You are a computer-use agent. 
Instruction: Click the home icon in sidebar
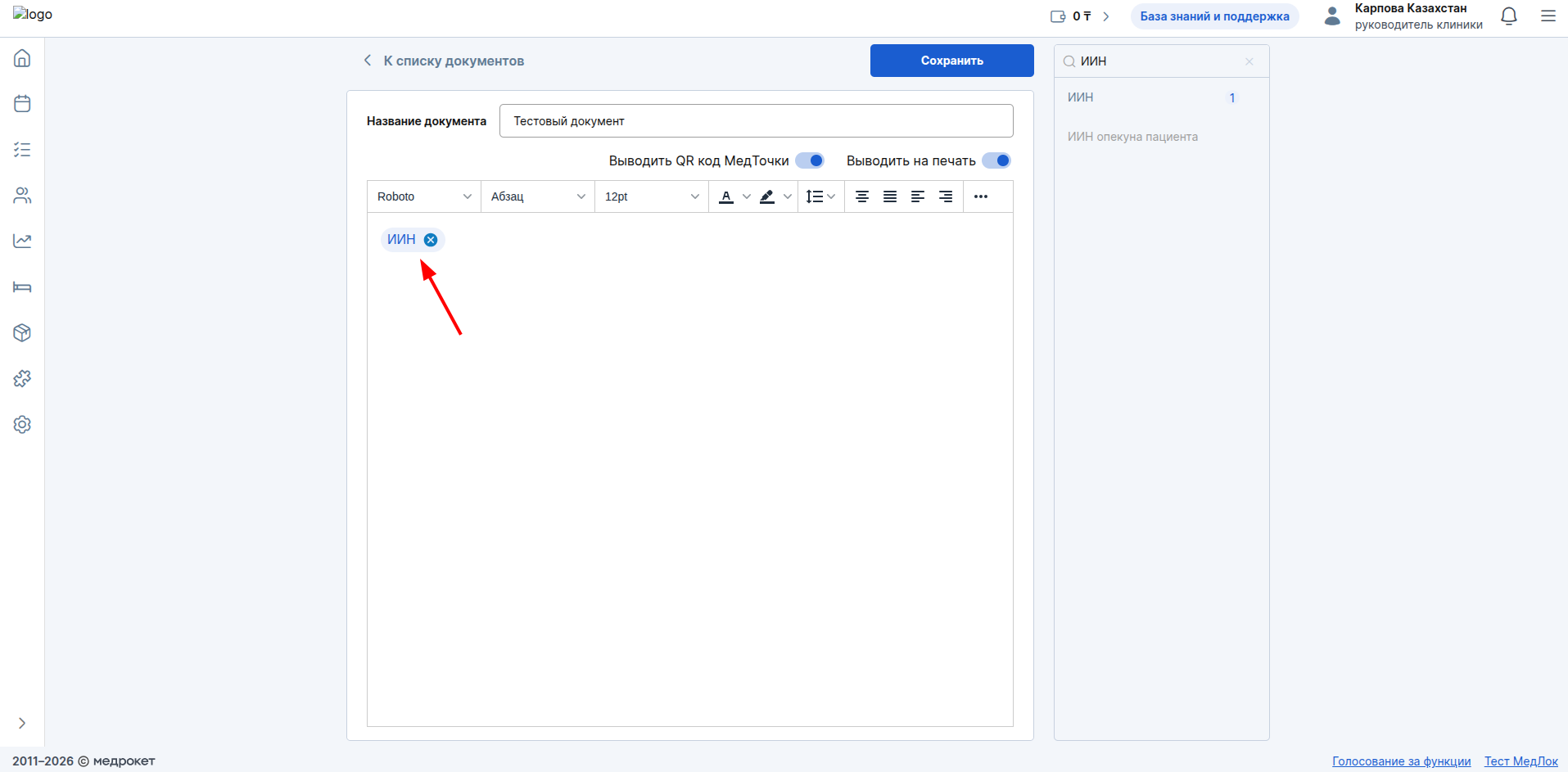click(x=22, y=58)
